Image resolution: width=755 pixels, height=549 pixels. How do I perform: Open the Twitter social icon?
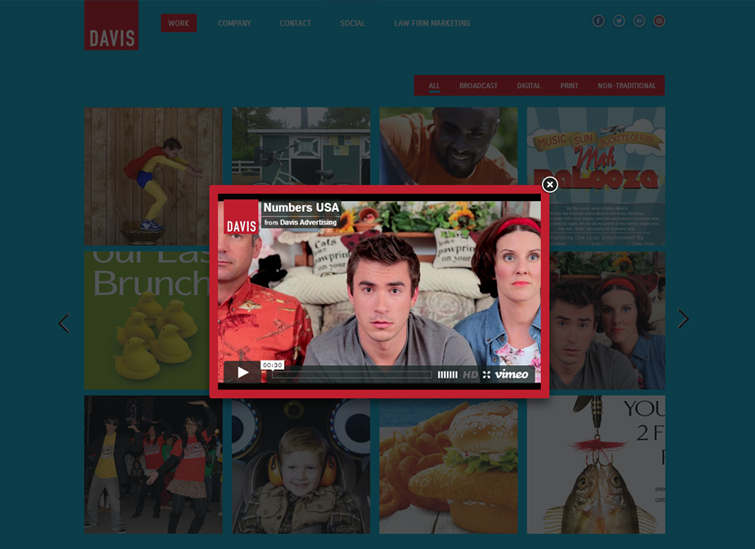[x=619, y=21]
